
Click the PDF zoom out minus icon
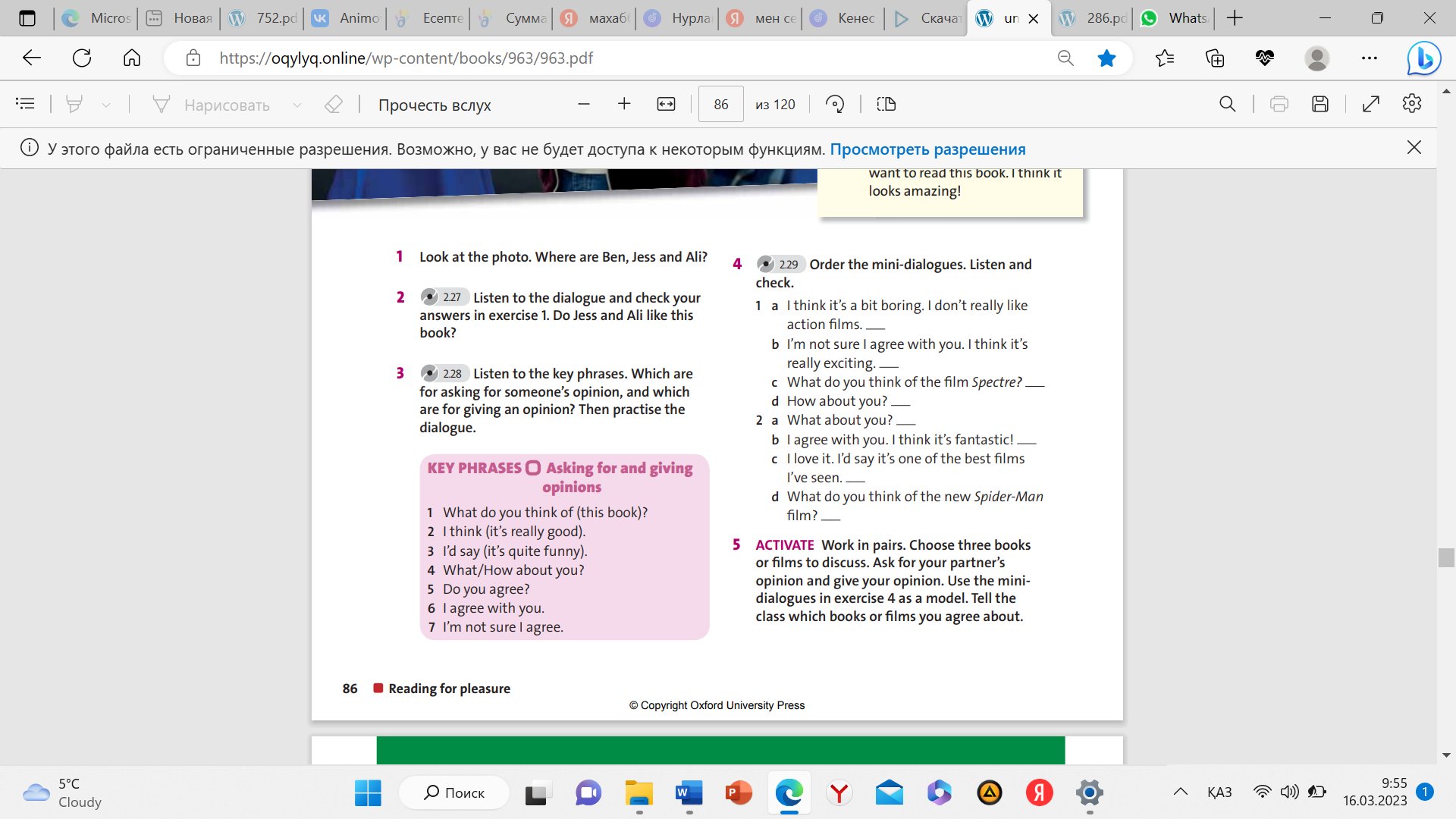click(583, 104)
